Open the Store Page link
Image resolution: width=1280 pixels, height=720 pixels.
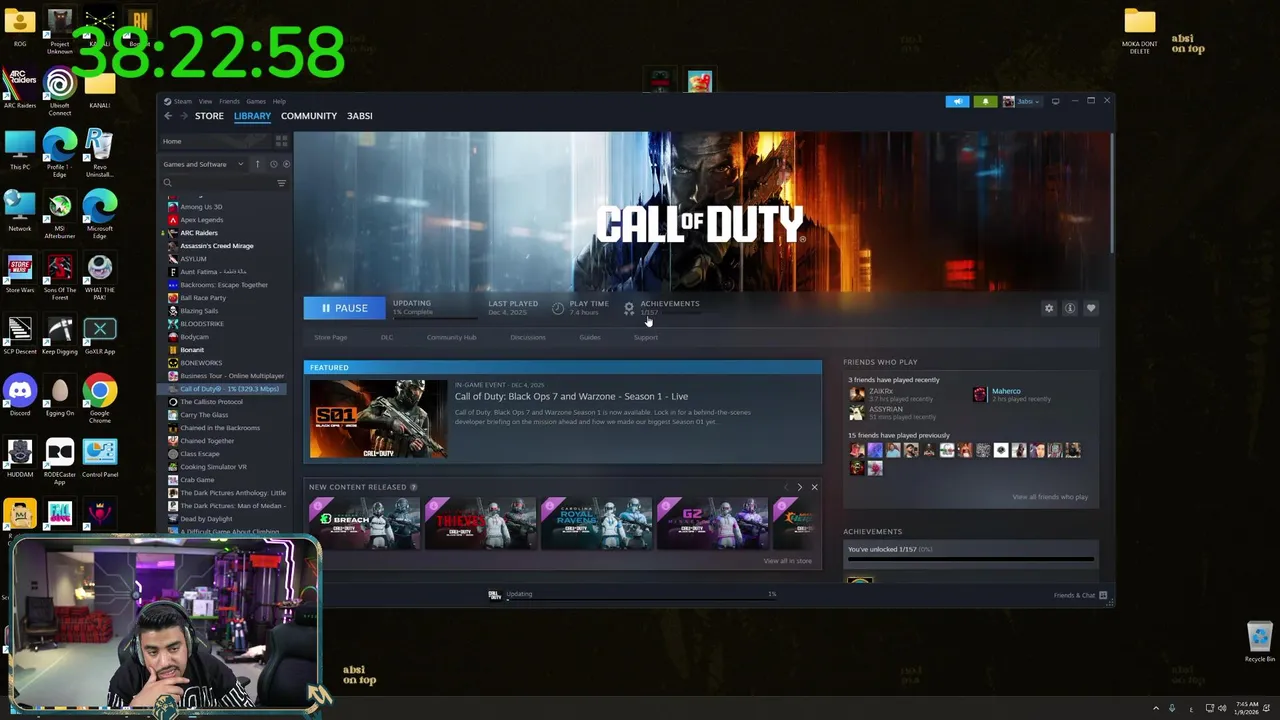tap(331, 337)
